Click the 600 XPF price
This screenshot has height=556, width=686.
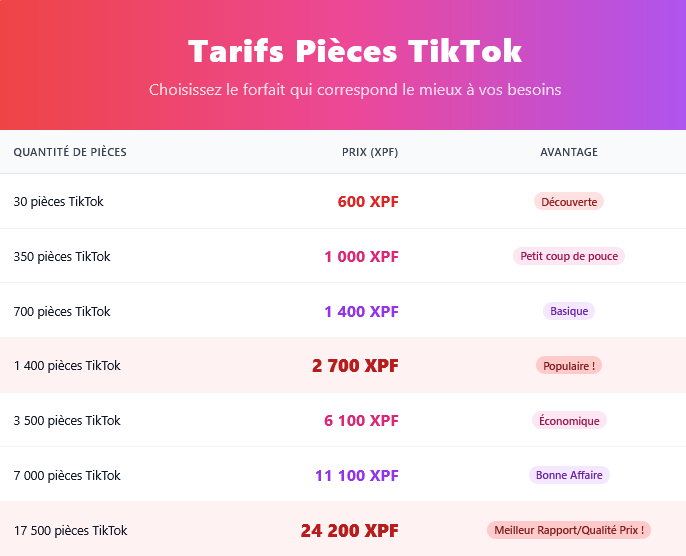tap(368, 202)
